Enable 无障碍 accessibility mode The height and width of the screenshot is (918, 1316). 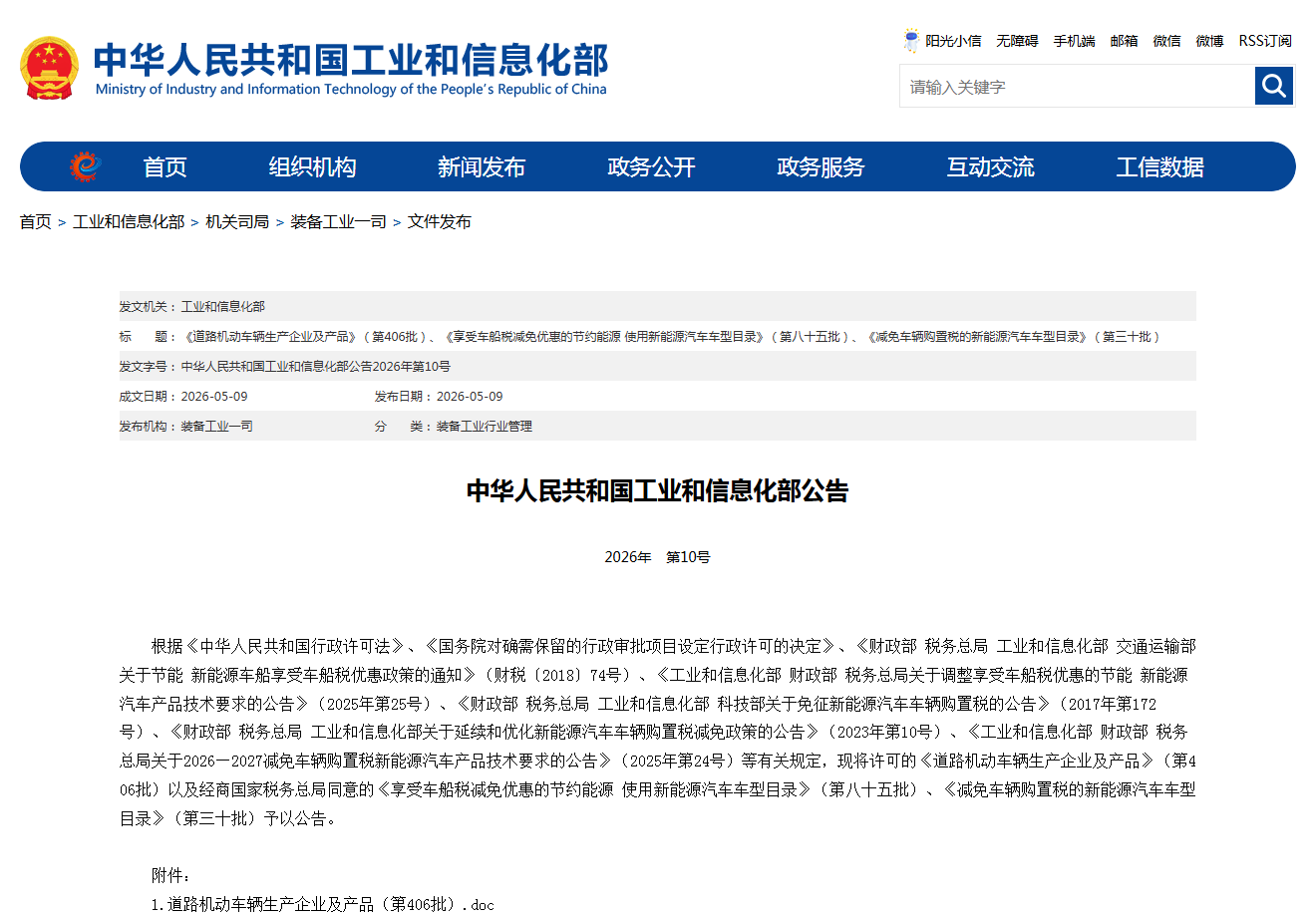click(1017, 41)
